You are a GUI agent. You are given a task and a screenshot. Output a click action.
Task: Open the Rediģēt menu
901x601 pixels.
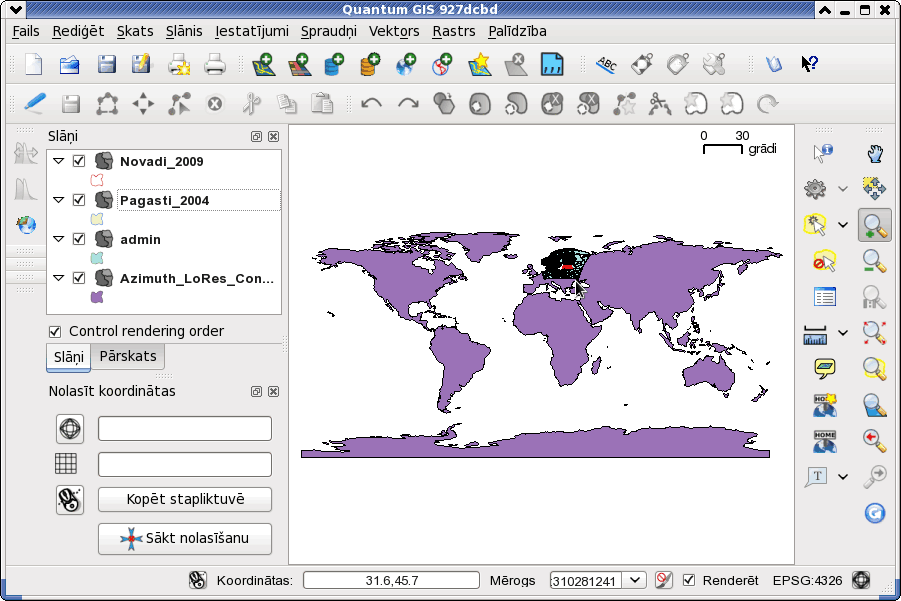click(78, 31)
